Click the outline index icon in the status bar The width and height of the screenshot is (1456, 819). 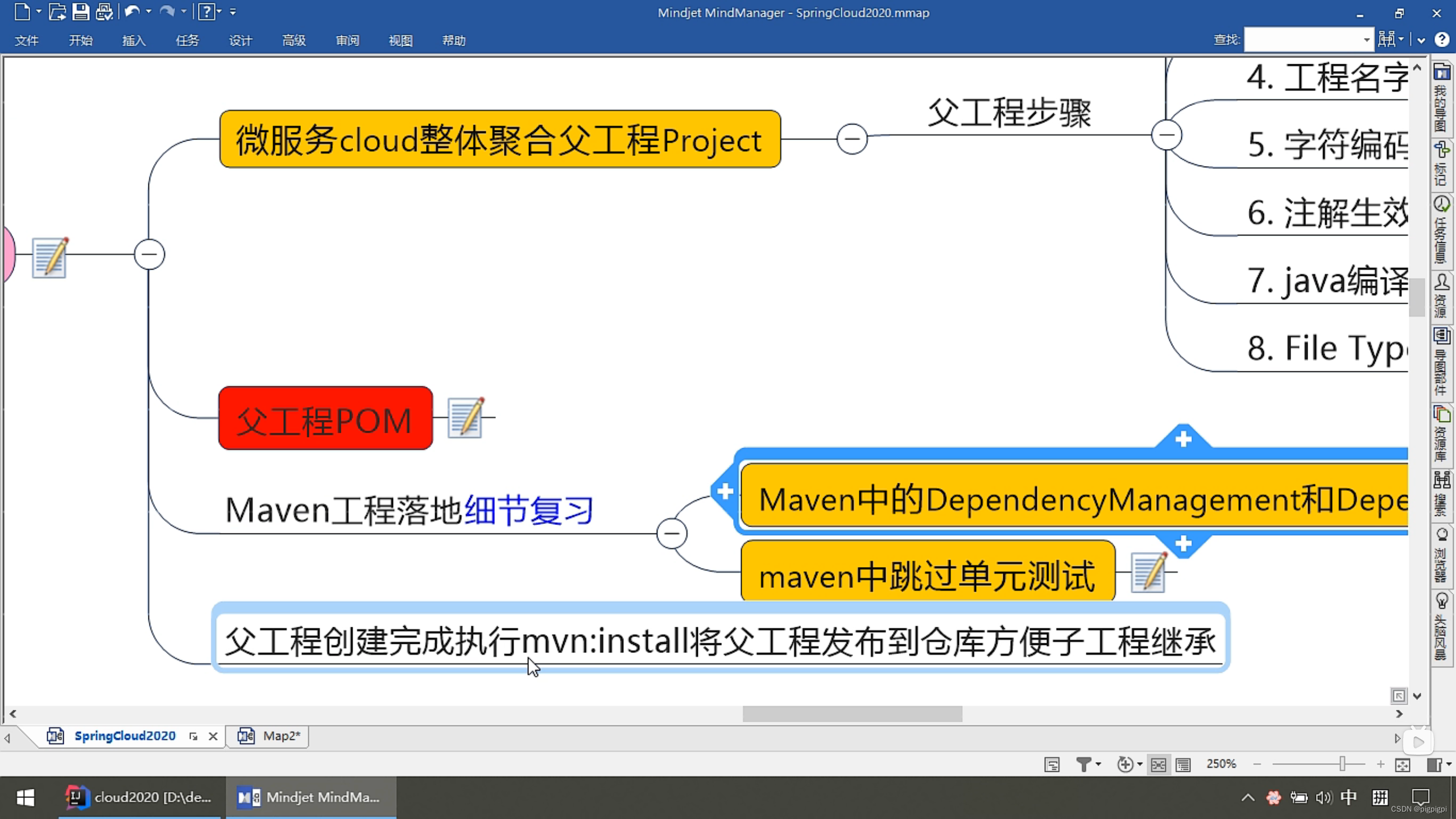[1052, 764]
